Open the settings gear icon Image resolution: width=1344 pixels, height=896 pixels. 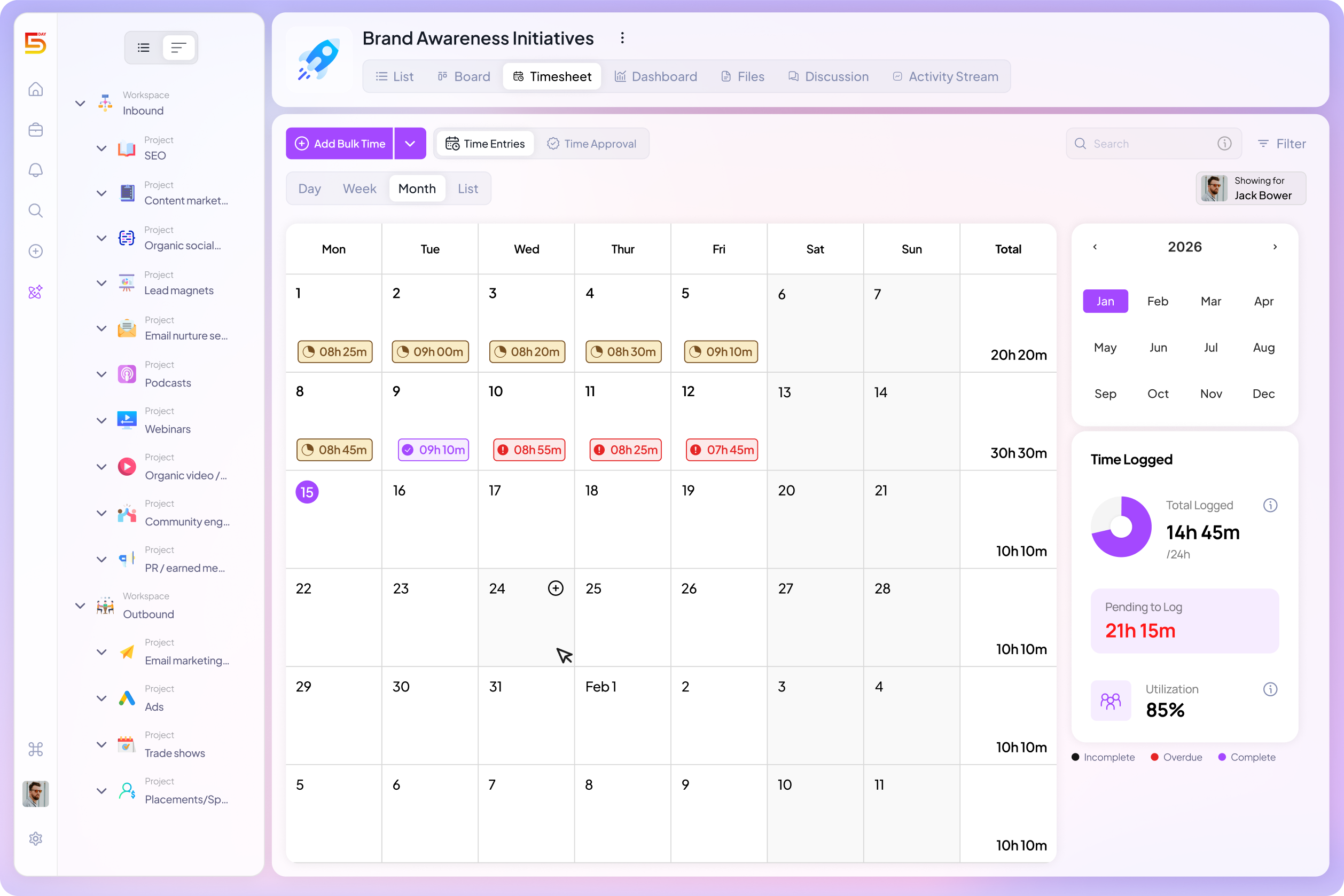[35, 838]
